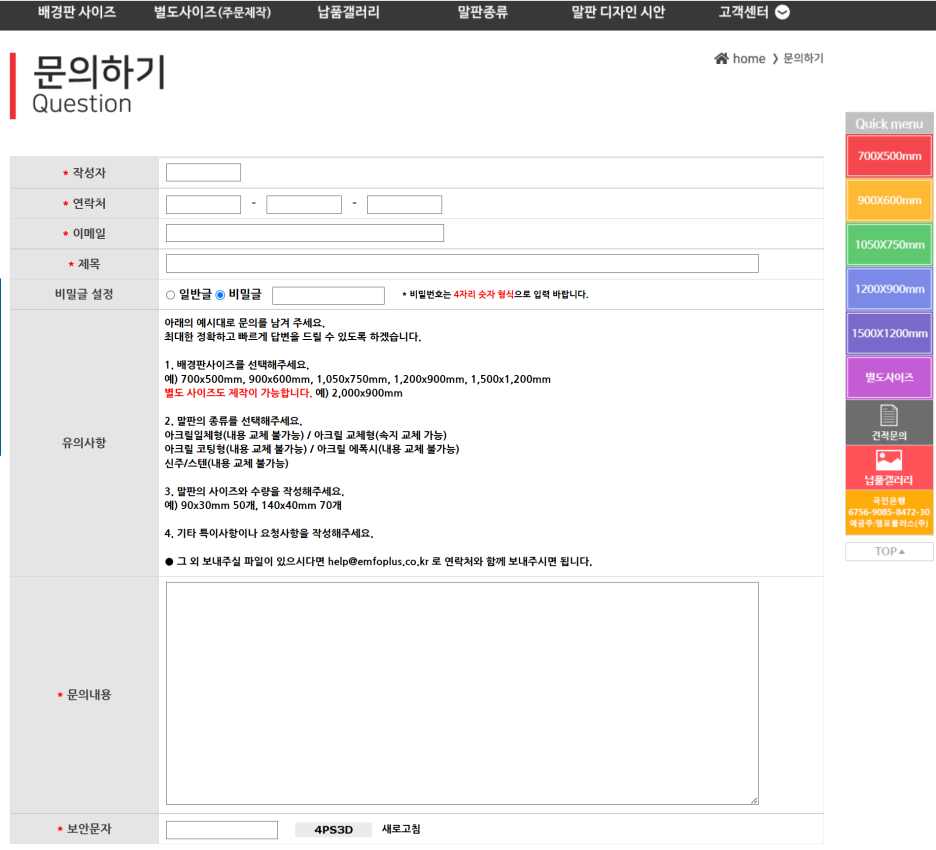Click the 700X500mm quick menu button
The image size is (936, 850).
pos(889,156)
